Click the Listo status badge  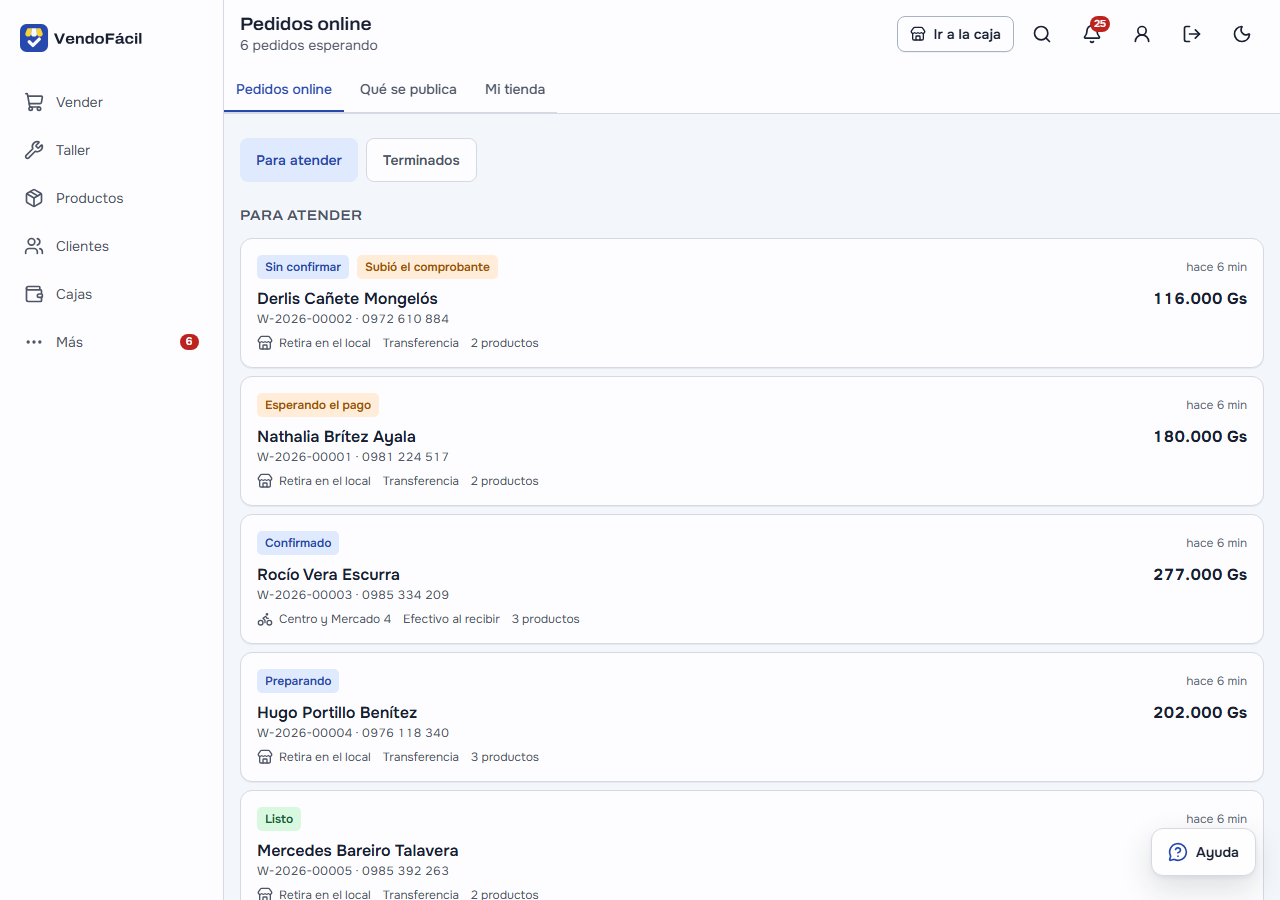click(x=279, y=819)
